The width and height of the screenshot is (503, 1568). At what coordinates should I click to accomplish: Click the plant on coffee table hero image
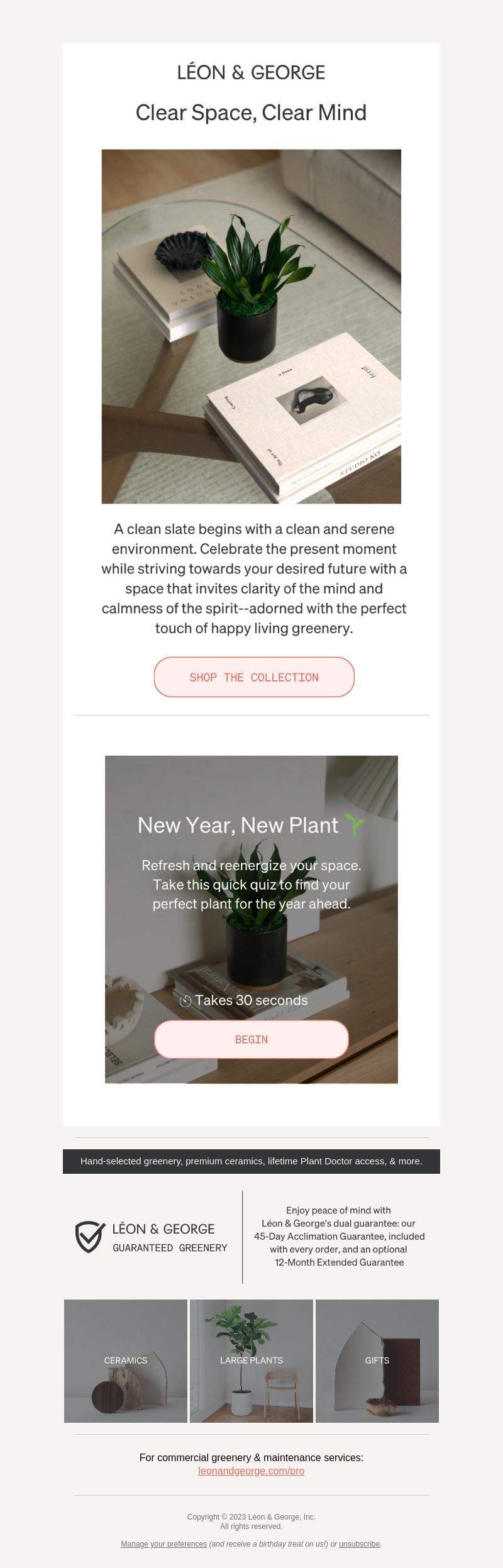pos(251,326)
